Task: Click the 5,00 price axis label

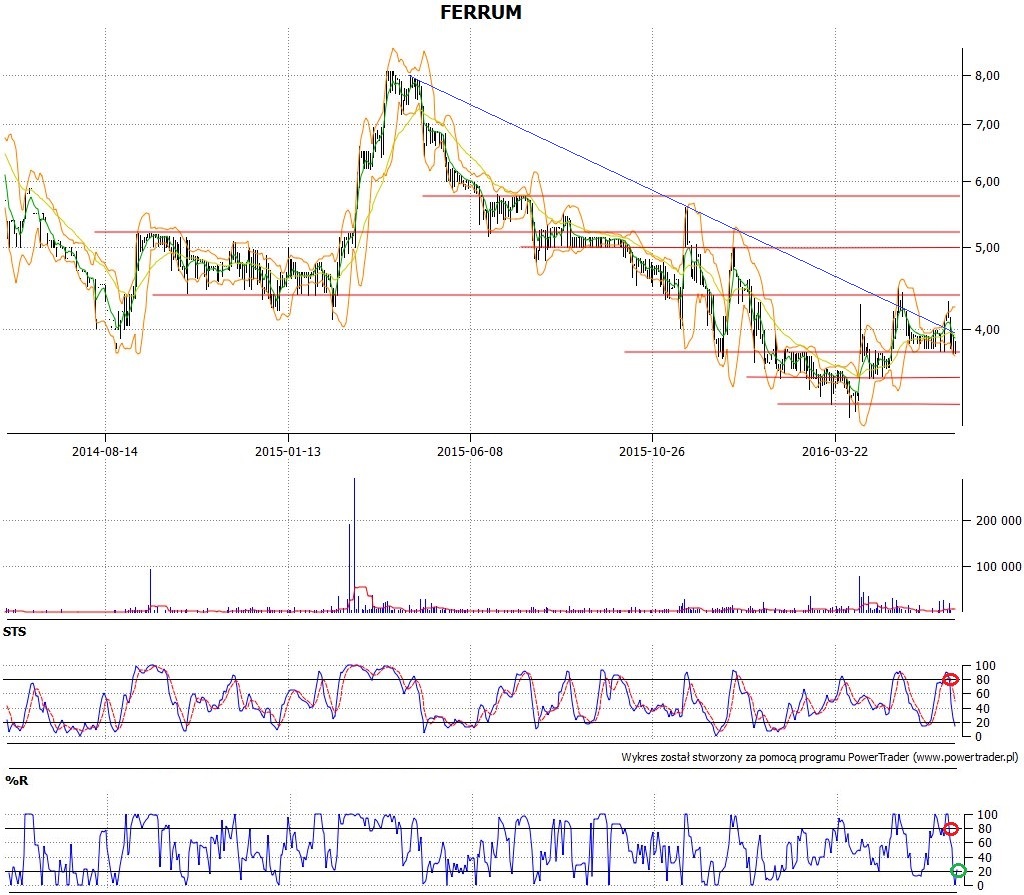Action: [x=987, y=248]
